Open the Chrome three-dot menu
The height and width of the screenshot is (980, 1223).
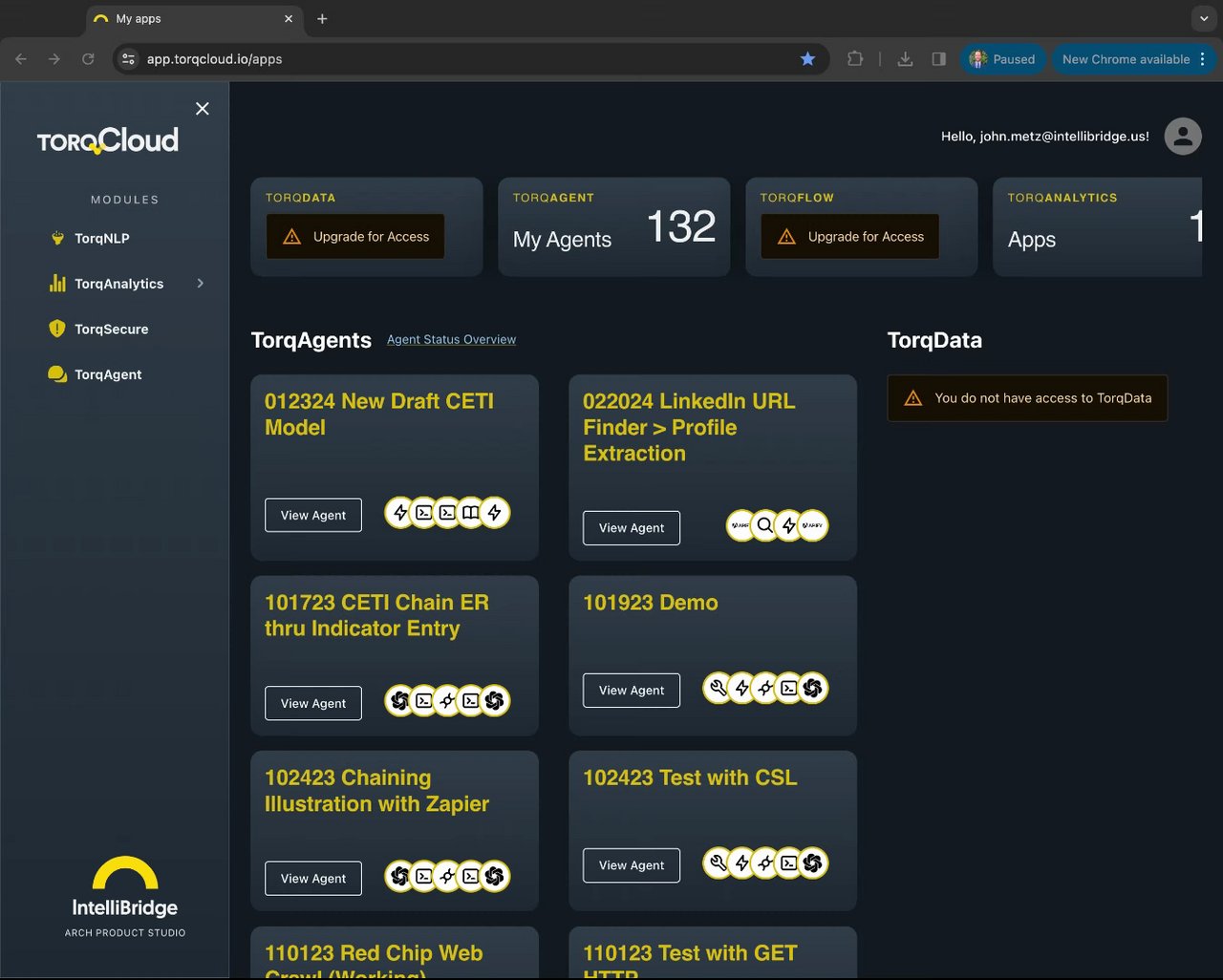[x=1203, y=59]
